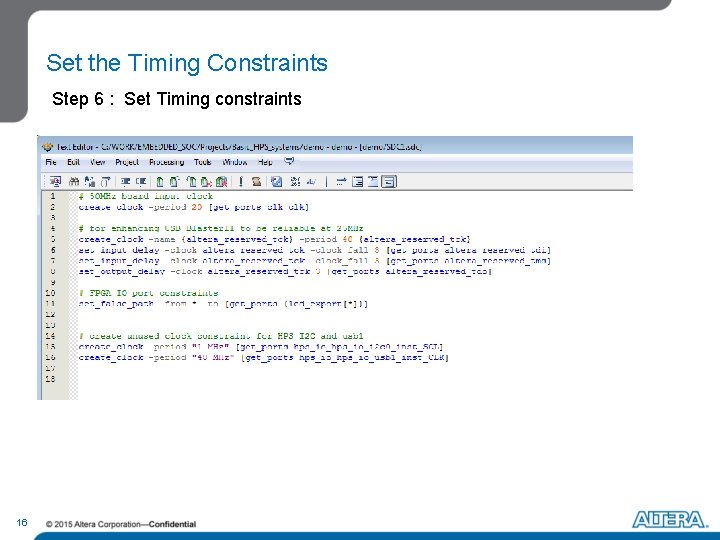The height and width of the screenshot is (540, 720).
Task: Open the Edit menu
Action: (73, 162)
